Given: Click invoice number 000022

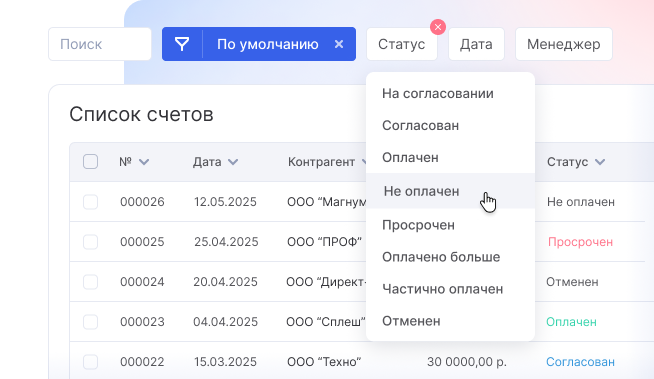Looking at the screenshot, I should click(x=142, y=362).
